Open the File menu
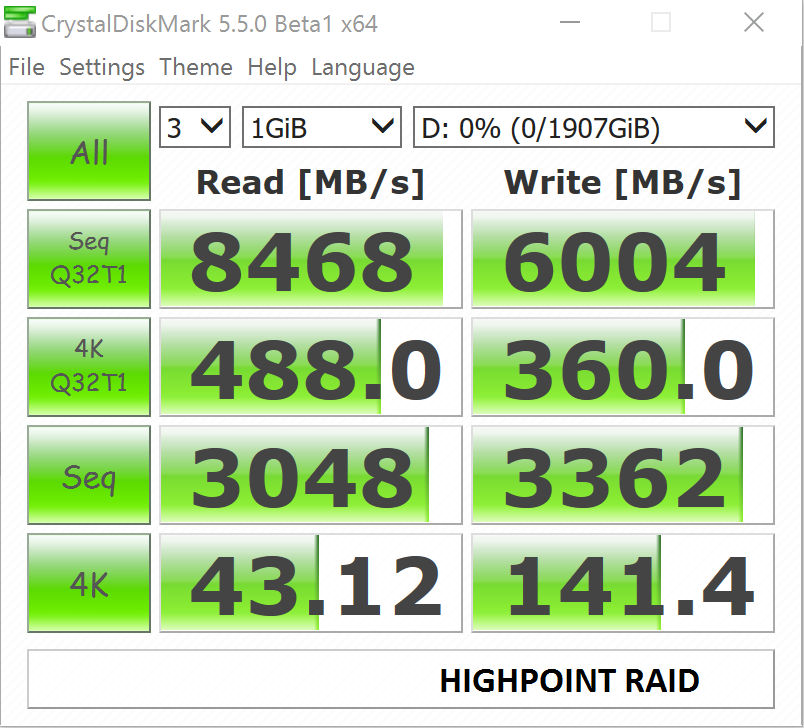Screen dimensions: 804x728 click(27, 67)
